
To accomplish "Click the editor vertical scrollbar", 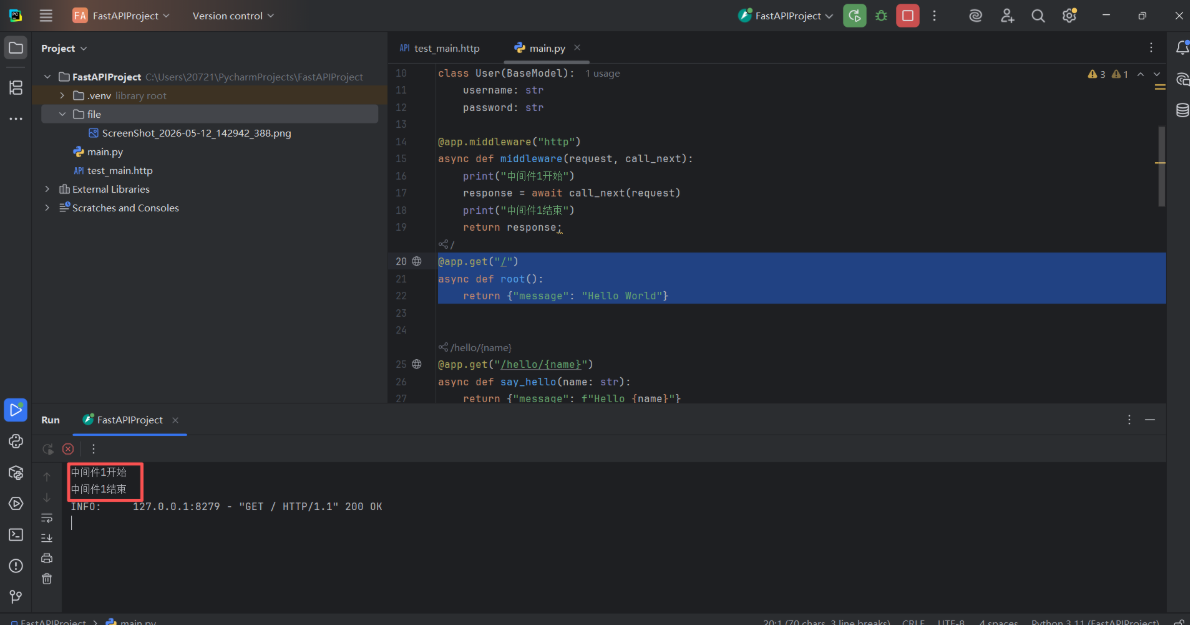I will (x=1161, y=166).
